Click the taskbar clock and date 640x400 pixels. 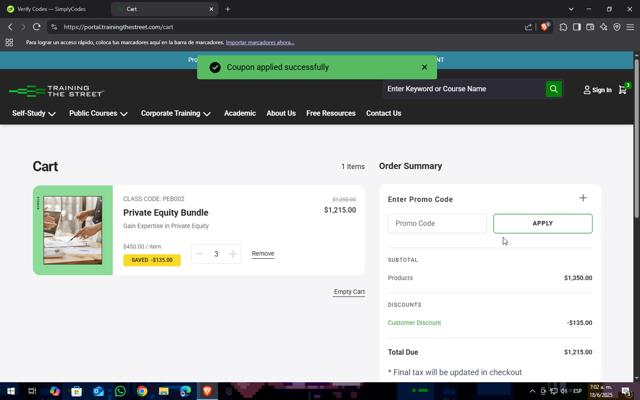tap(601, 391)
